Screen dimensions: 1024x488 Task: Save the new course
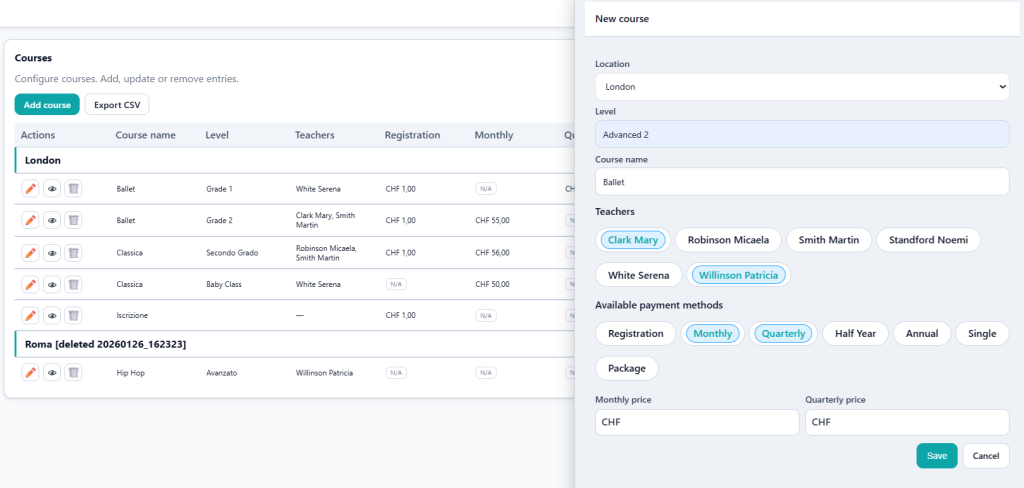point(936,456)
